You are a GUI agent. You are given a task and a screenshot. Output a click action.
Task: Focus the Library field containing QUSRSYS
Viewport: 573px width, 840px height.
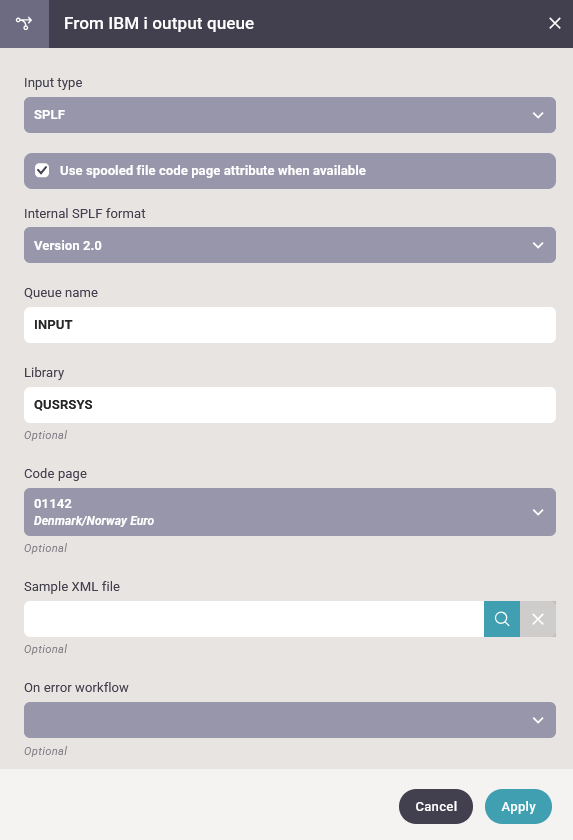[x=290, y=405]
